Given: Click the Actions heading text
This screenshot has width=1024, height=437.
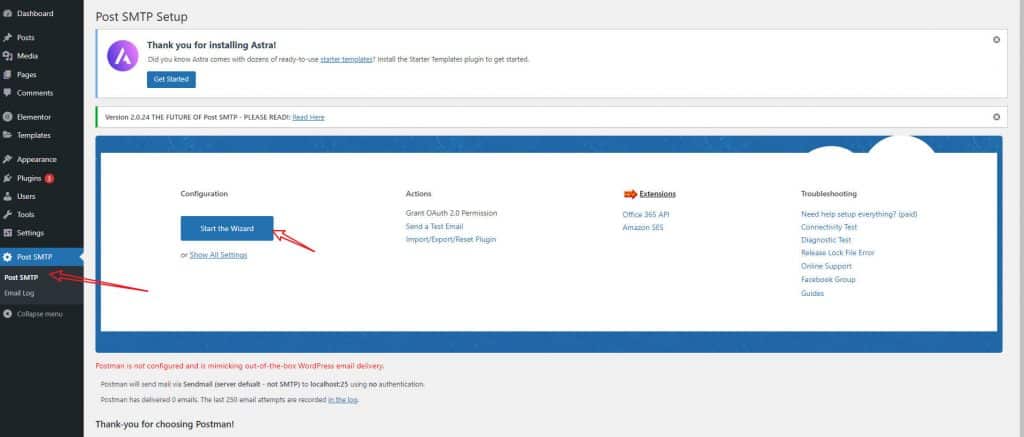Looking at the screenshot, I should (x=419, y=194).
